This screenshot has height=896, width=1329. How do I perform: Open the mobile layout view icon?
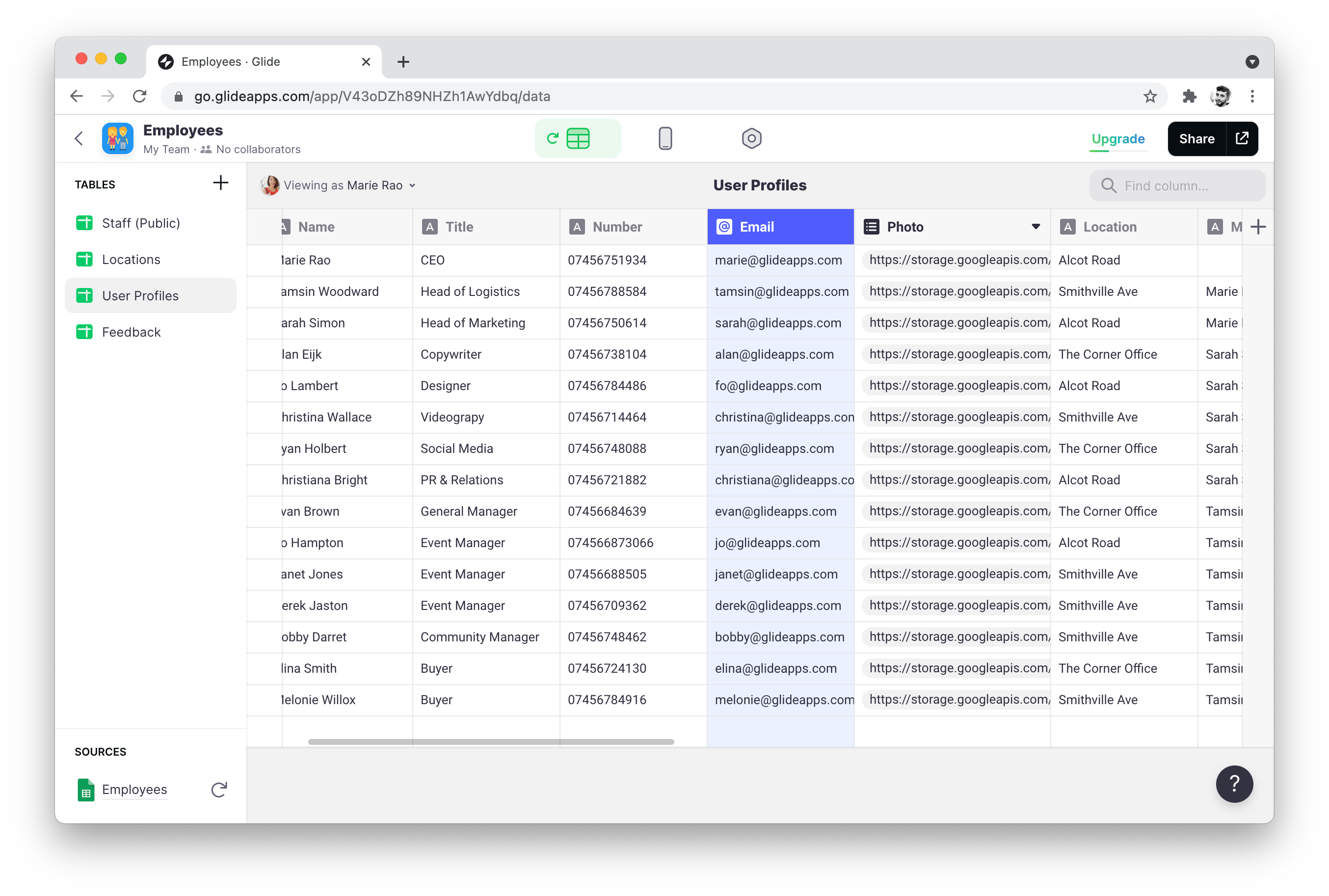click(x=664, y=138)
